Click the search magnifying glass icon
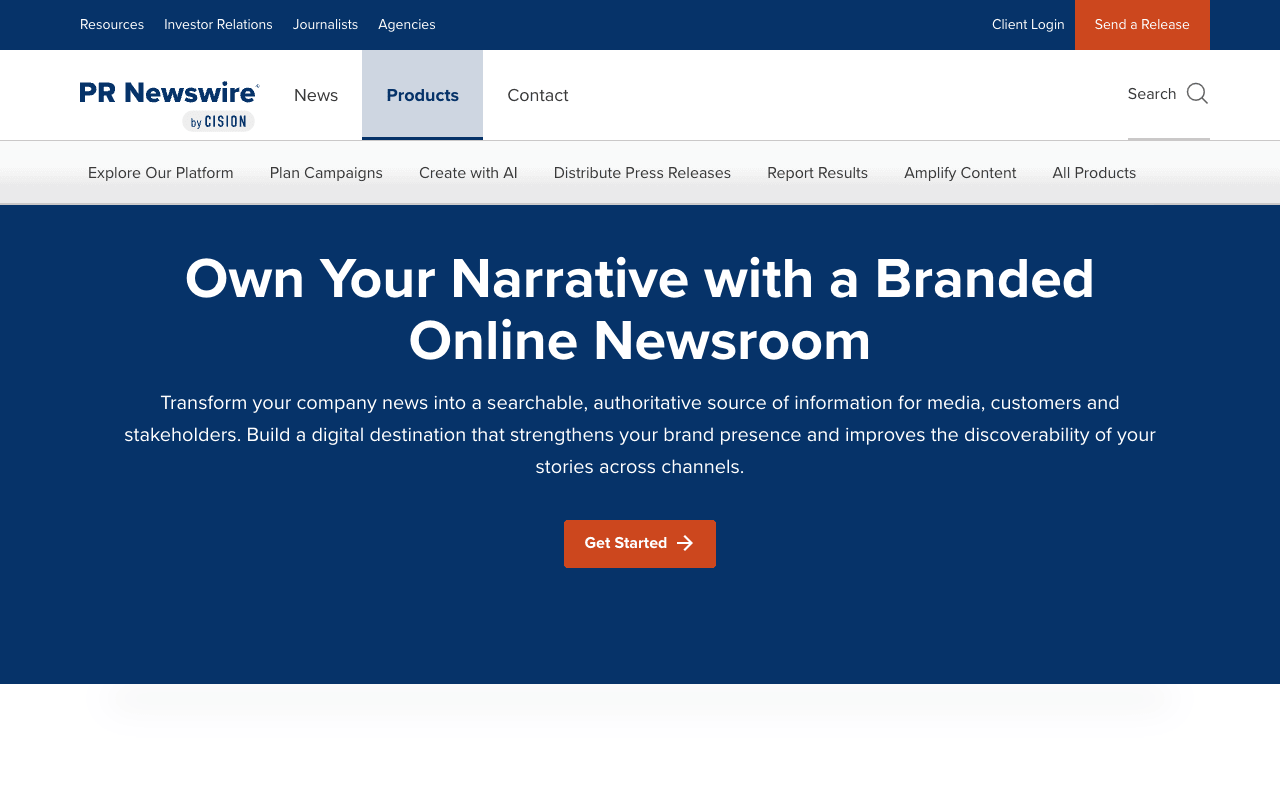 [x=1197, y=94]
